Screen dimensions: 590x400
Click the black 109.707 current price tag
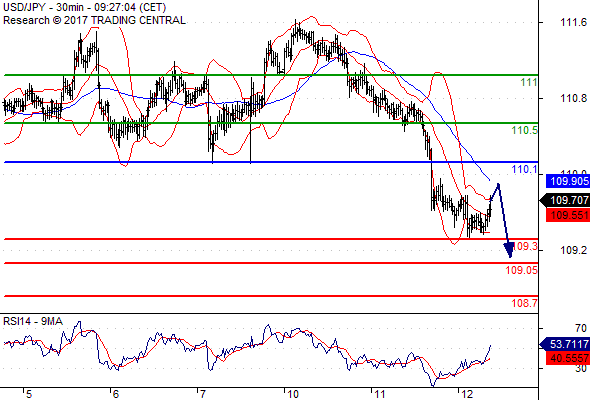565,200
